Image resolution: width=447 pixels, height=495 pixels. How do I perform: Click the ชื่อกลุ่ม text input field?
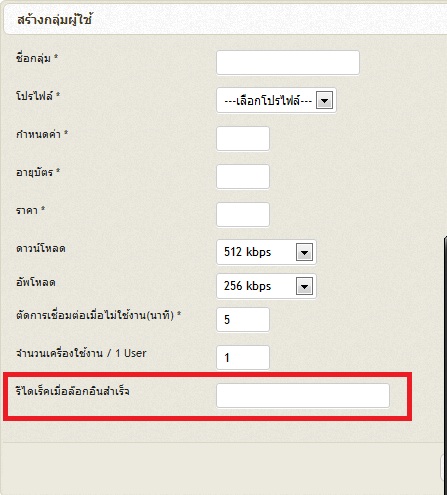pyautogui.click(x=288, y=62)
